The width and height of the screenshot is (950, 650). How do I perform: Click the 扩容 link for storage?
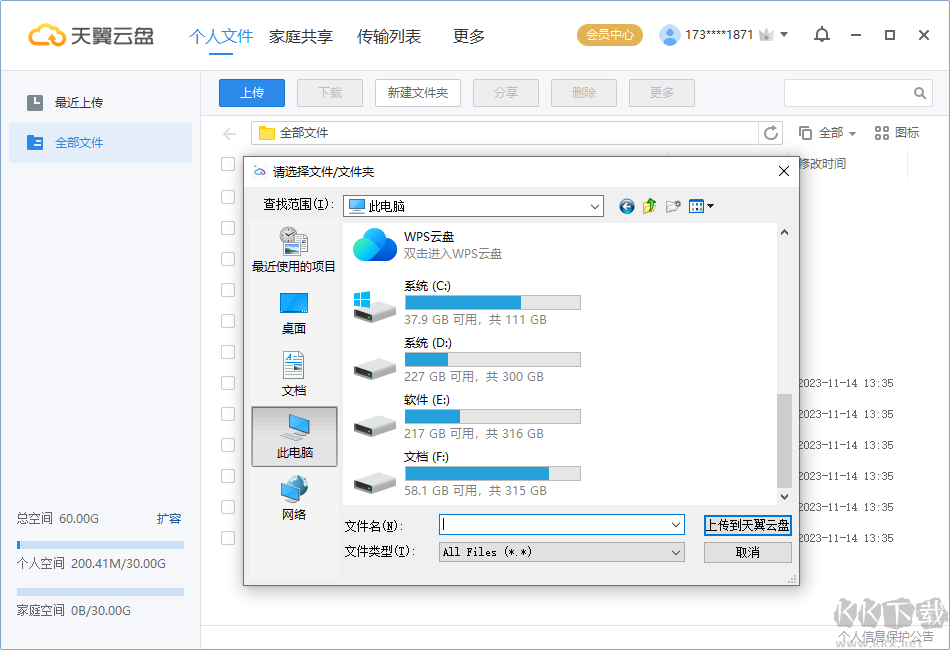pyautogui.click(x=170, y=519)
